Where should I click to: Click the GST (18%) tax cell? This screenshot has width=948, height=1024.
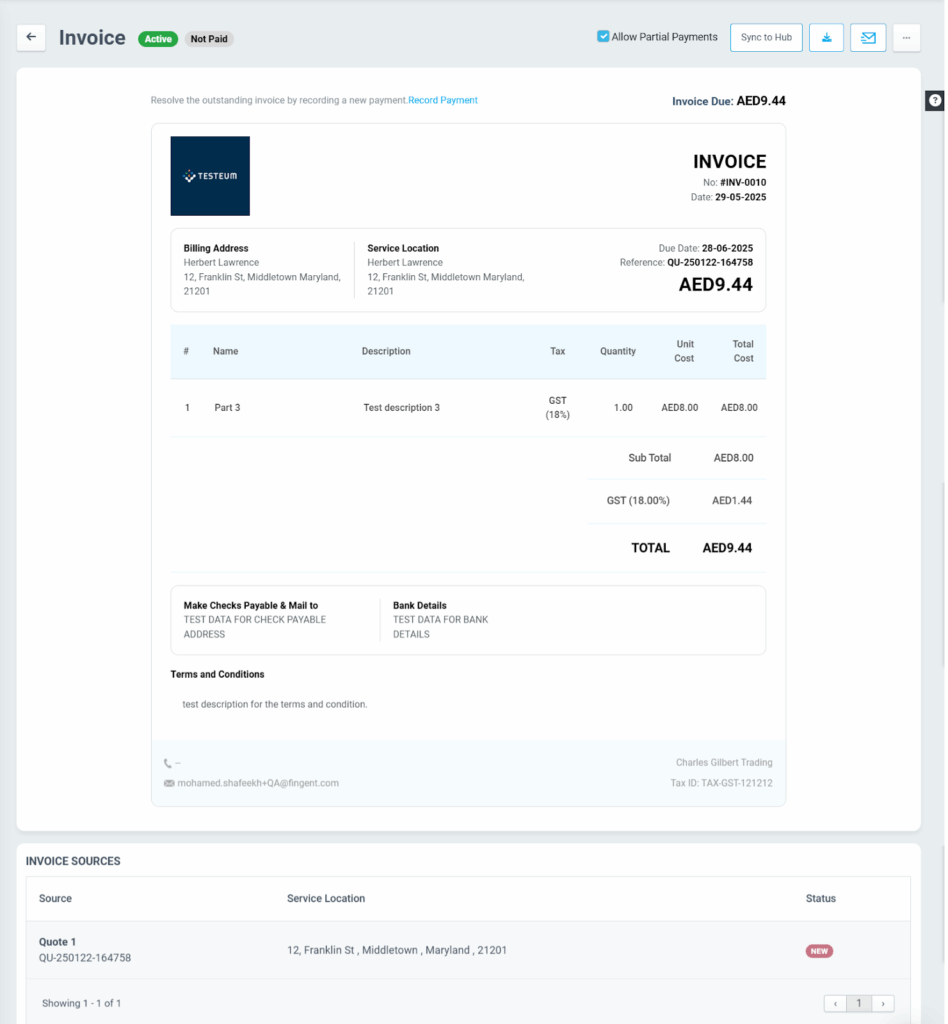pyautogui.click(x=558, y=408)
